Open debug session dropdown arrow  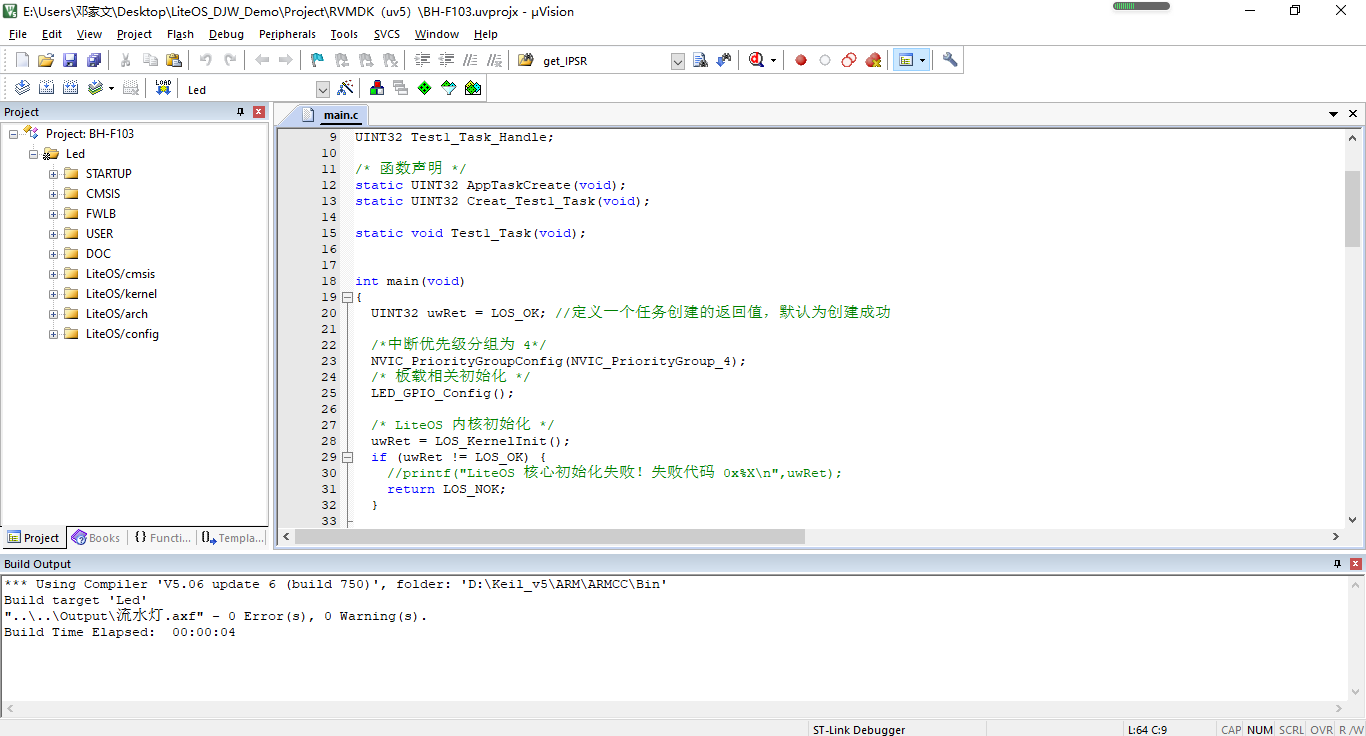tap(773, 60)
